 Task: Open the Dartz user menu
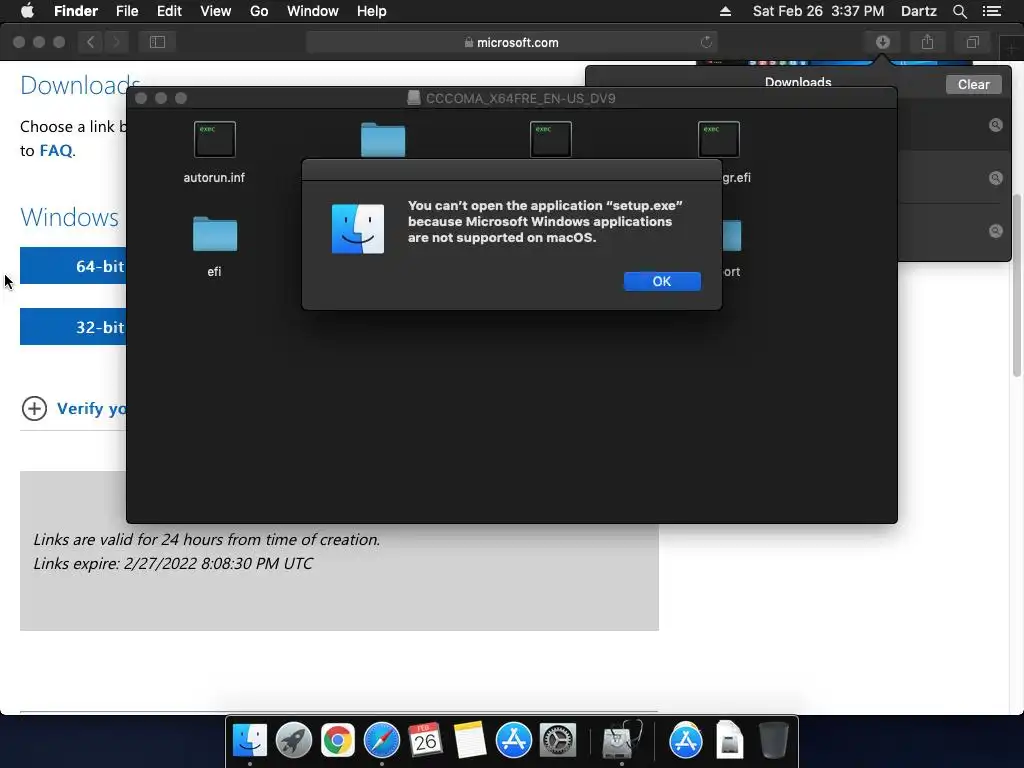[x=918, y=11]
